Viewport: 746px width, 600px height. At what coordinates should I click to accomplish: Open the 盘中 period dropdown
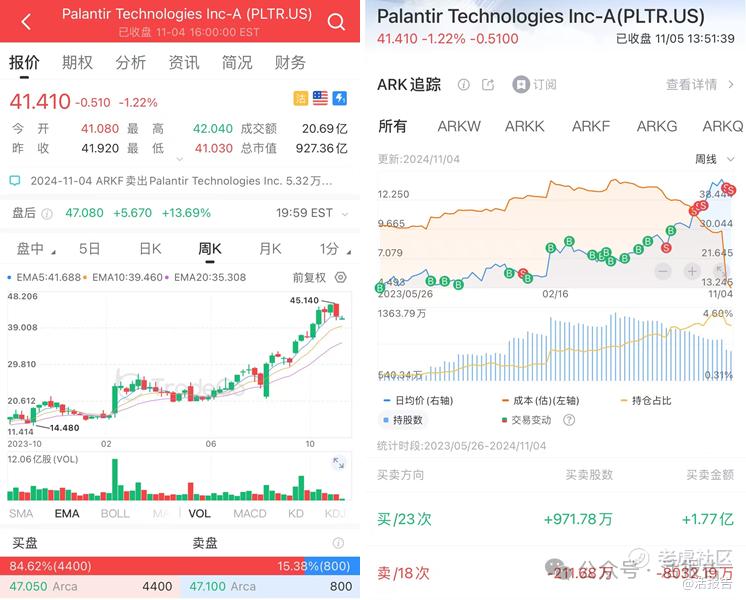[x=36, y=249]
